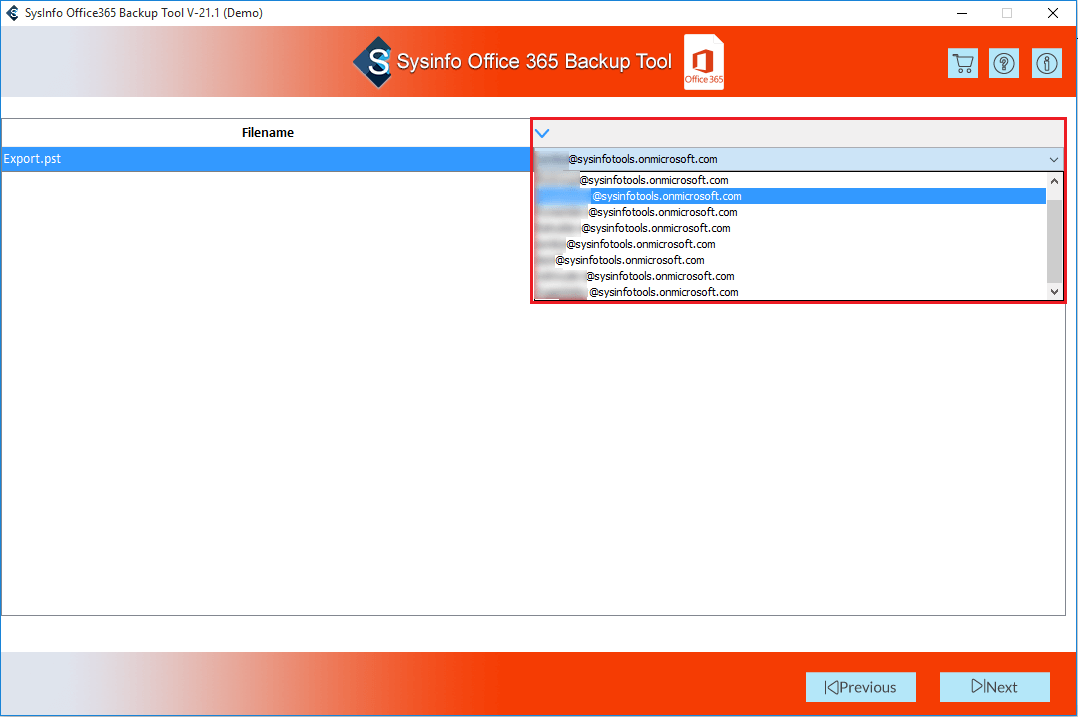Click the dropdown list scroll down arrow
The image size is (1078, 717).
pyautogui.click(x=1054, y=291)
